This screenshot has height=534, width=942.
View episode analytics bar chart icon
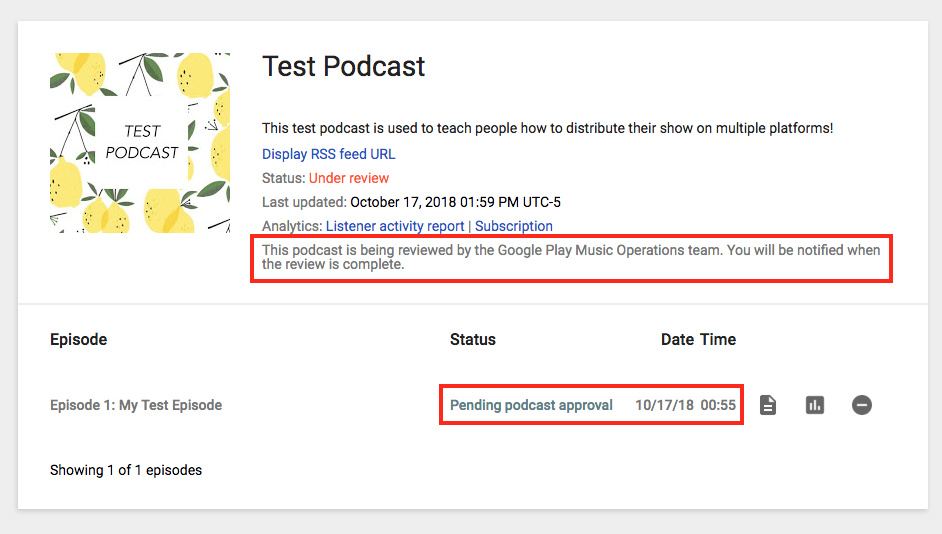(815, 405)
